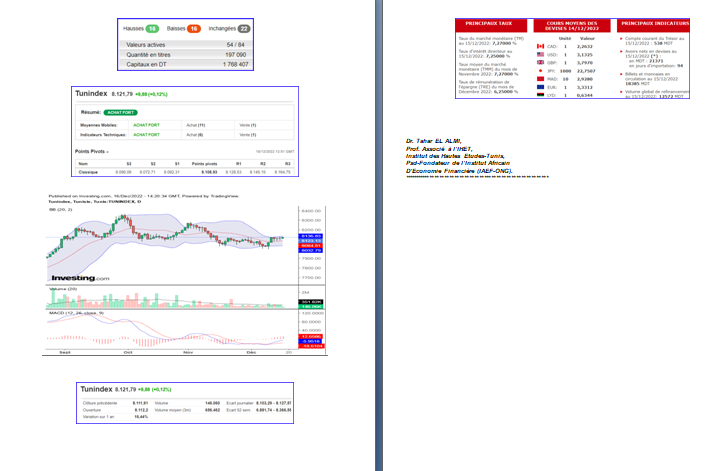Screen dimensions: 713x471
Task: Click the green Hausses count badge
Action: (x=152, y=29)
